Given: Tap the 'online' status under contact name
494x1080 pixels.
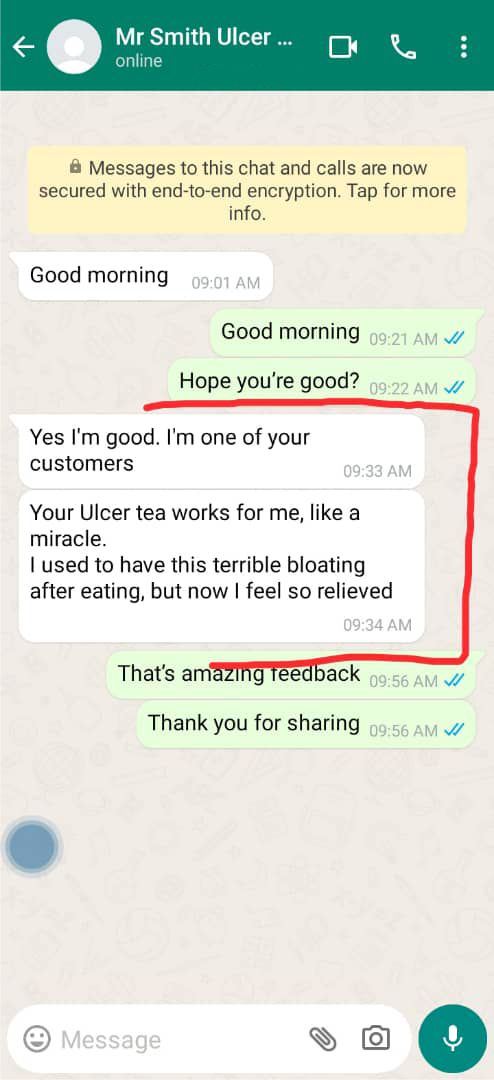Looking at the screenshot, I should pyautogui.click(x=139, y=61).
